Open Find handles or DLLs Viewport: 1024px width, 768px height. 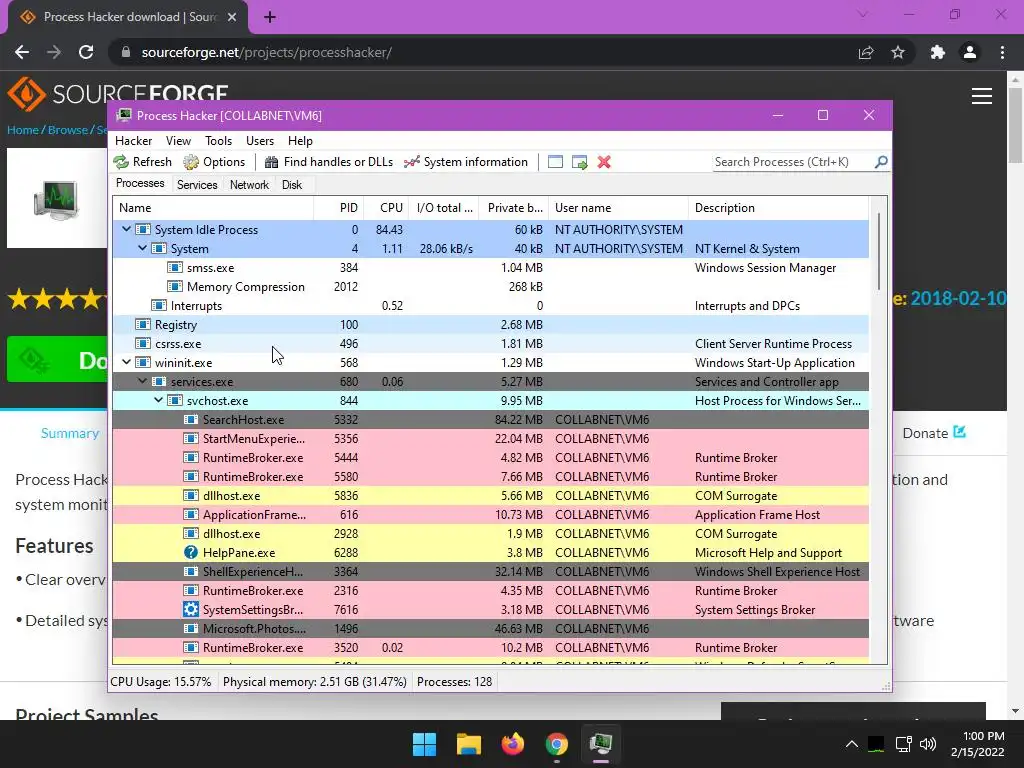pyautogui.click(x=328, y=162)
